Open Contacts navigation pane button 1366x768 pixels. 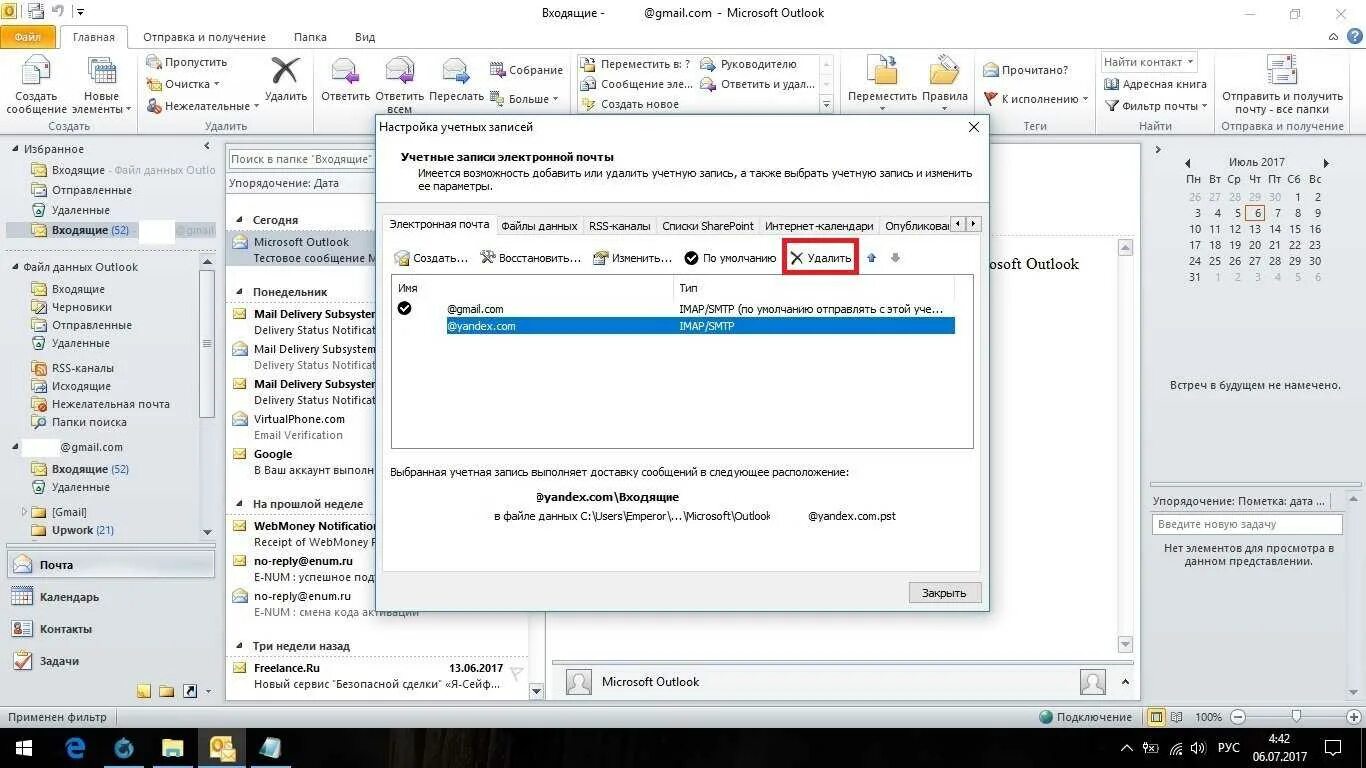pos(111,629)
